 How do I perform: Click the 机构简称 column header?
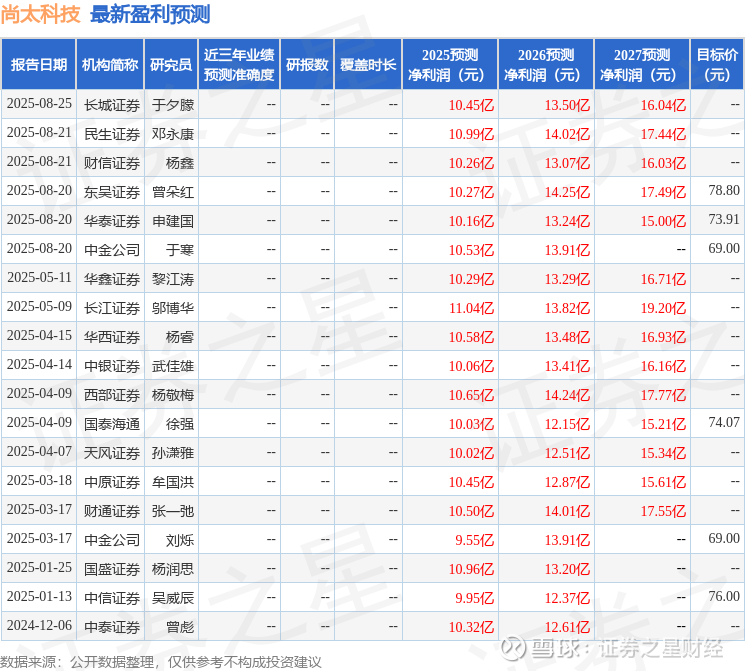click(110, 65)
